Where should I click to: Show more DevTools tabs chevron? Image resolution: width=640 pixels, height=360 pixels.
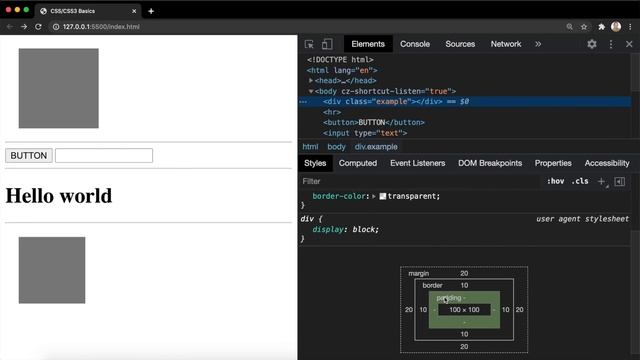tap(538, 44)
